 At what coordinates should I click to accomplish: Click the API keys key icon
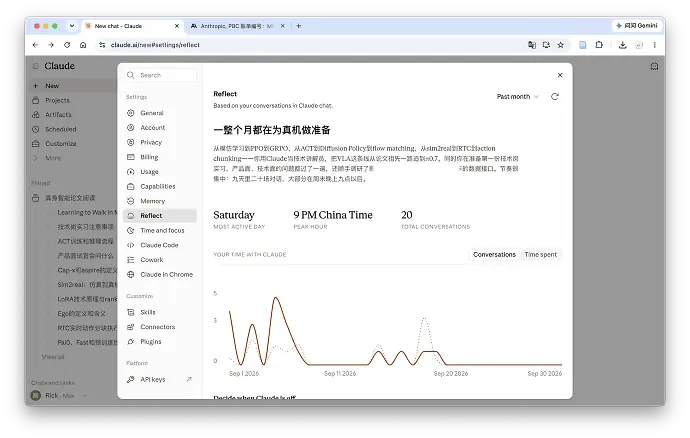(x=131, y=379)
